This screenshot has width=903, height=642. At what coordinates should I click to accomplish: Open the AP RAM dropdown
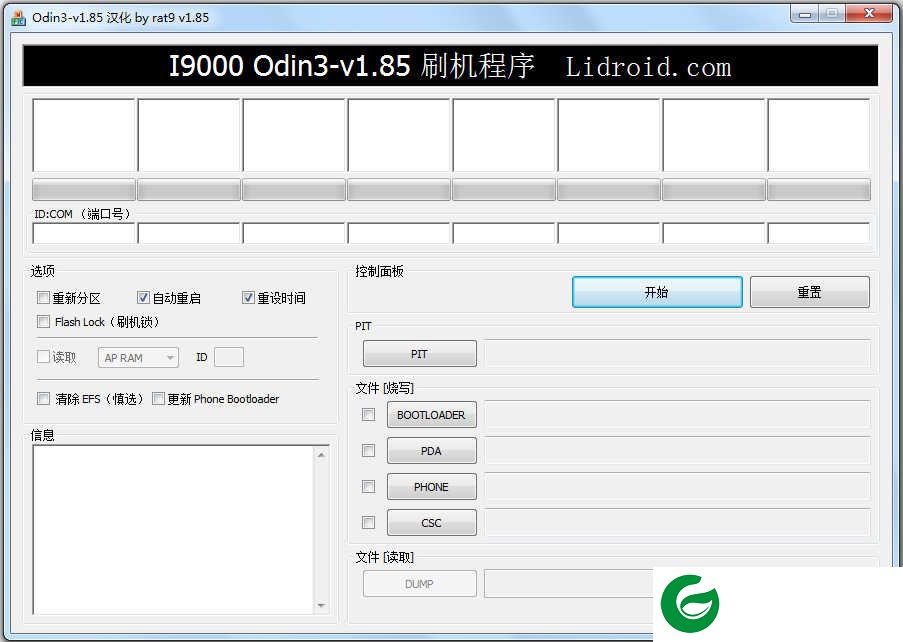click(138, 358)
